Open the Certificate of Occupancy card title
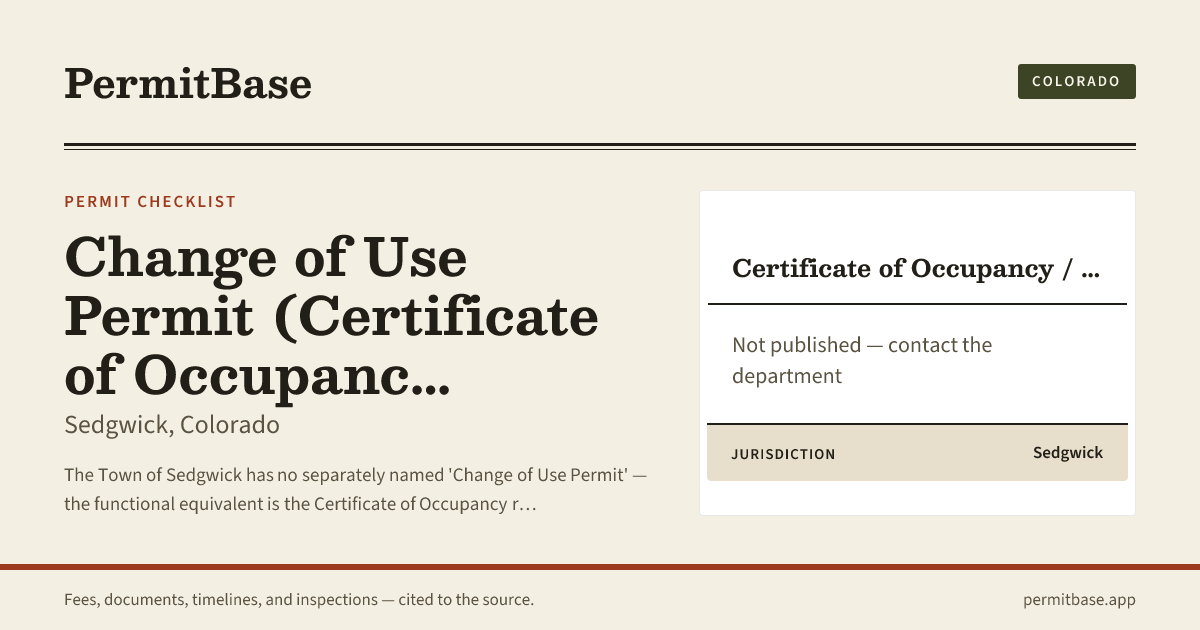Screen dimensions: 1200x630 point(916,268)
